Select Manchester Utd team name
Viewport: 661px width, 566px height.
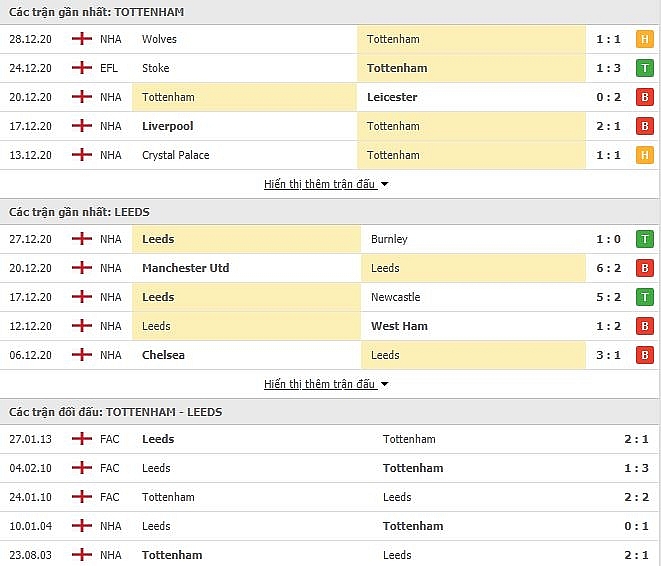(185, 268)
